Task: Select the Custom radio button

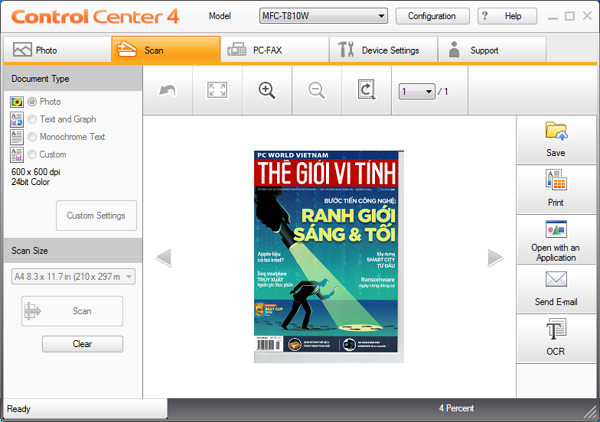Action: [x=32, y=154]
